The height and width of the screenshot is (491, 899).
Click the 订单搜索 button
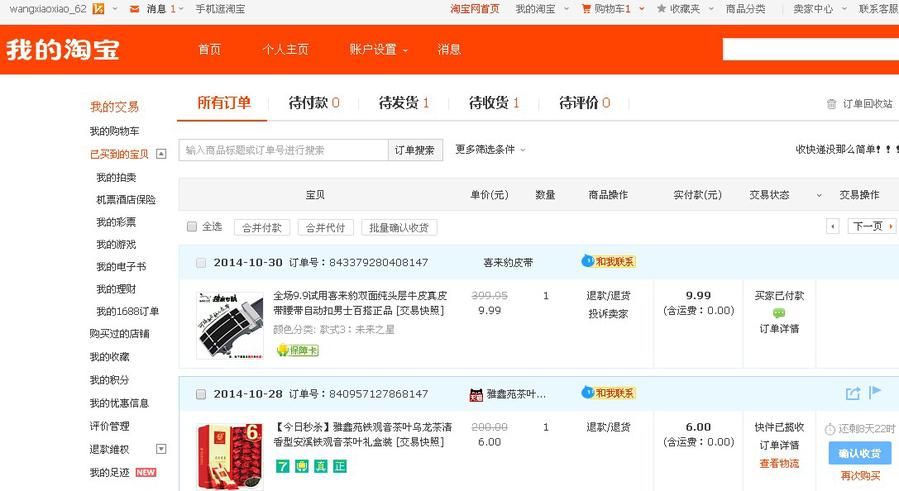(415, 150)
